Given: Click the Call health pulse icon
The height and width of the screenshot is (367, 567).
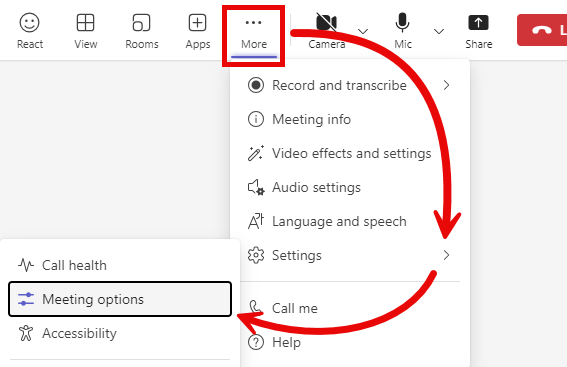Looking at the screenshot, I should coord(26,265).
